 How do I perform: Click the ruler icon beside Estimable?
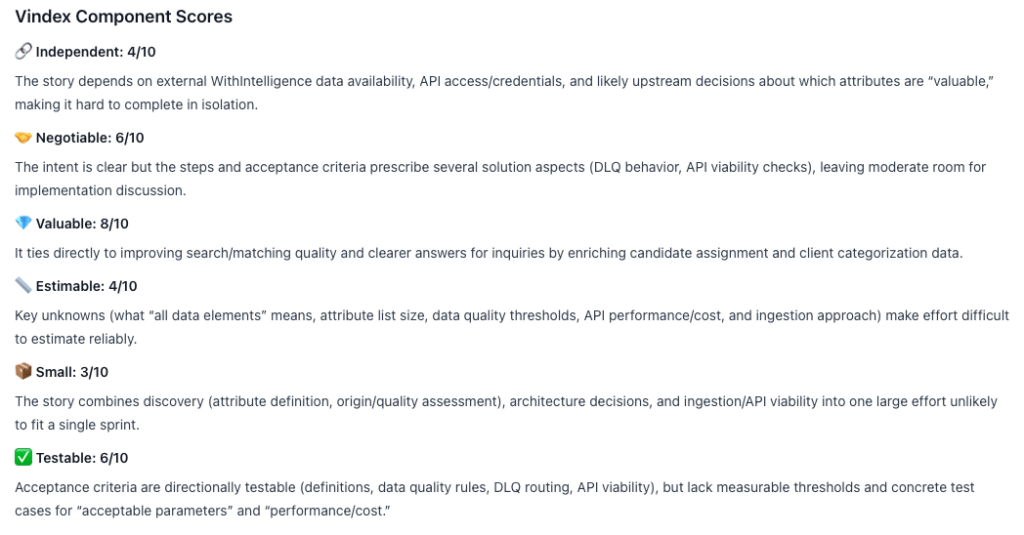click(23, 286)
